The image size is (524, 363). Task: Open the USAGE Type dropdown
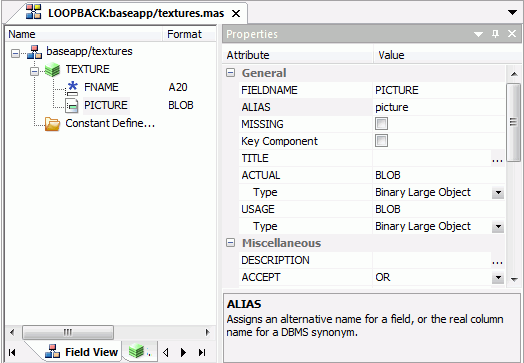click(498, 227)
